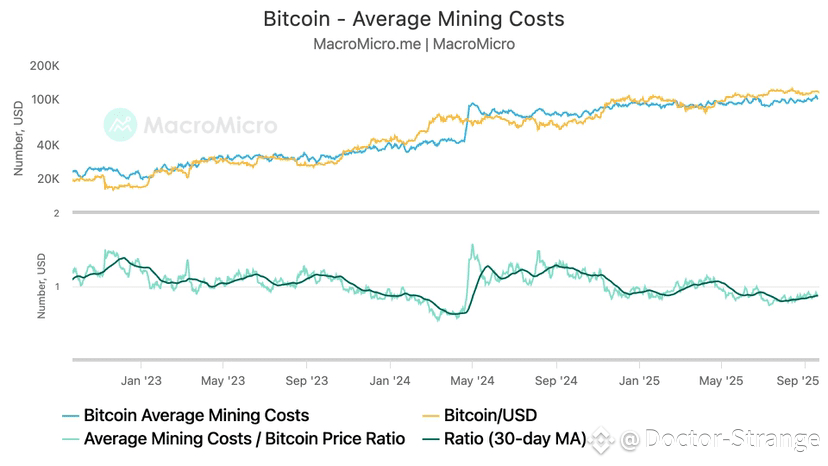
Task: Click the light green swatch for price ratio
Action: click(x=71, y=440)
